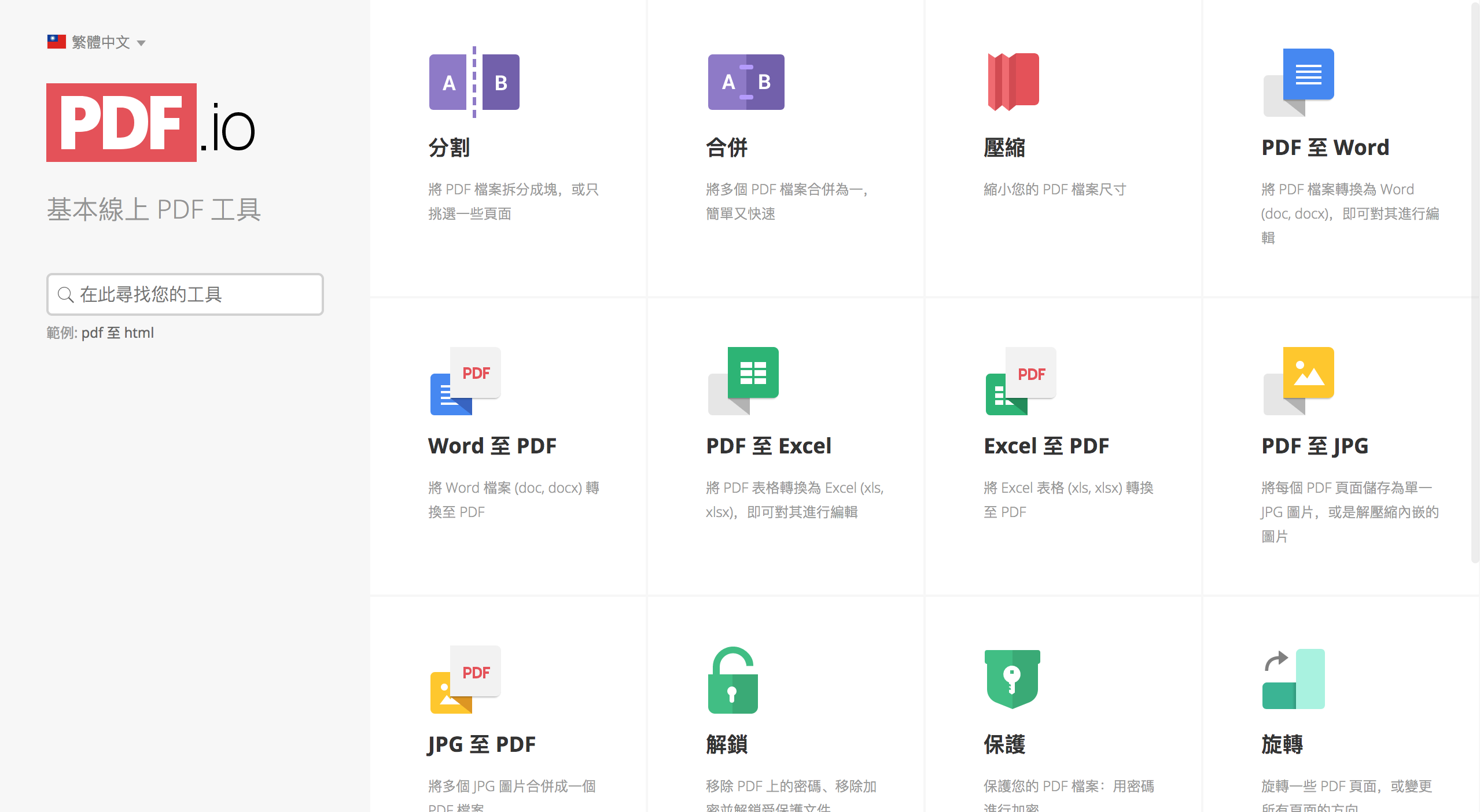Click the Taiwan flag language icon
The height and width of the screenshot is (812, 1480).
point(57,42)
